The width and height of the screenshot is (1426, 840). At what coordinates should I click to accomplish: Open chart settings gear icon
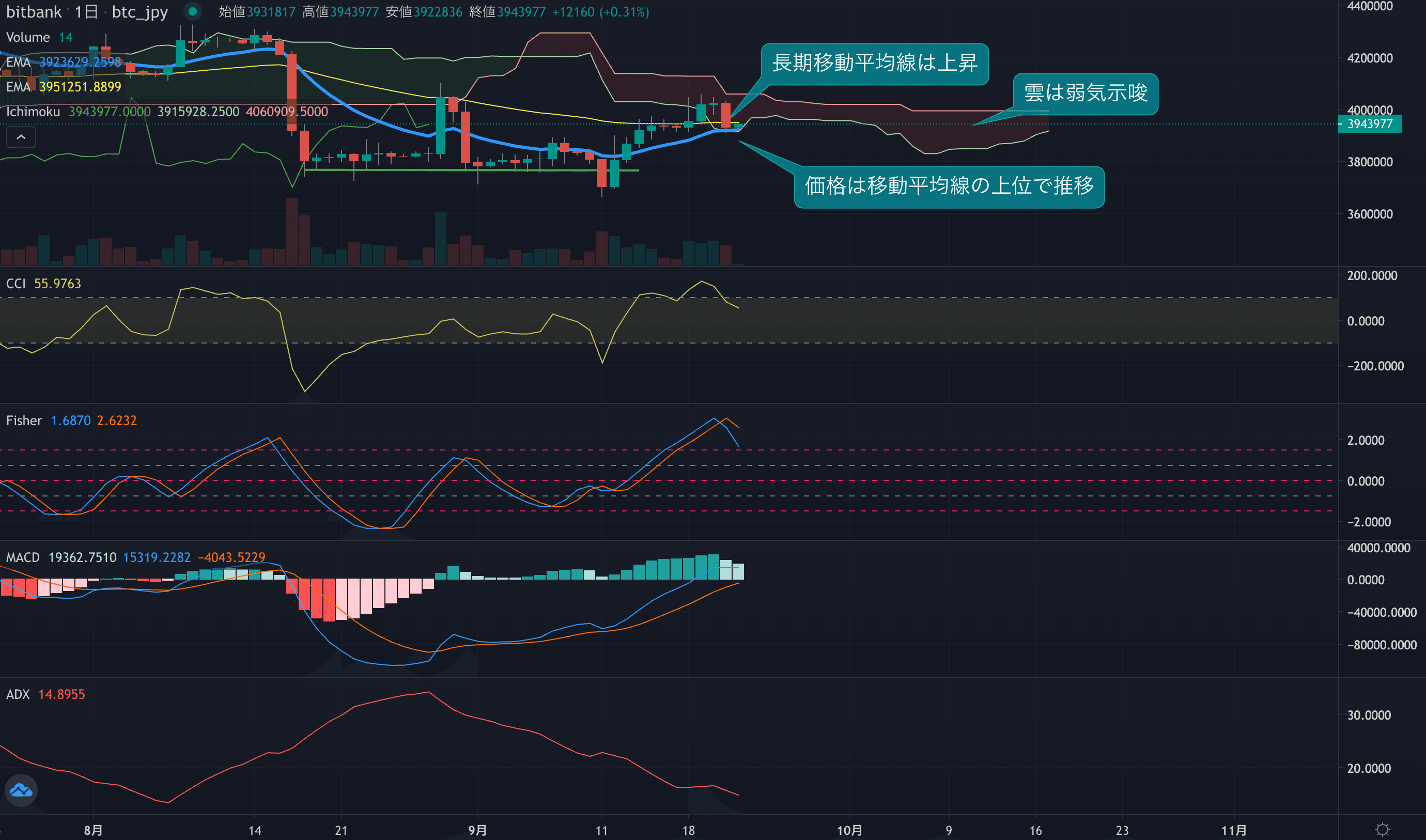[x=1382, y=829]
